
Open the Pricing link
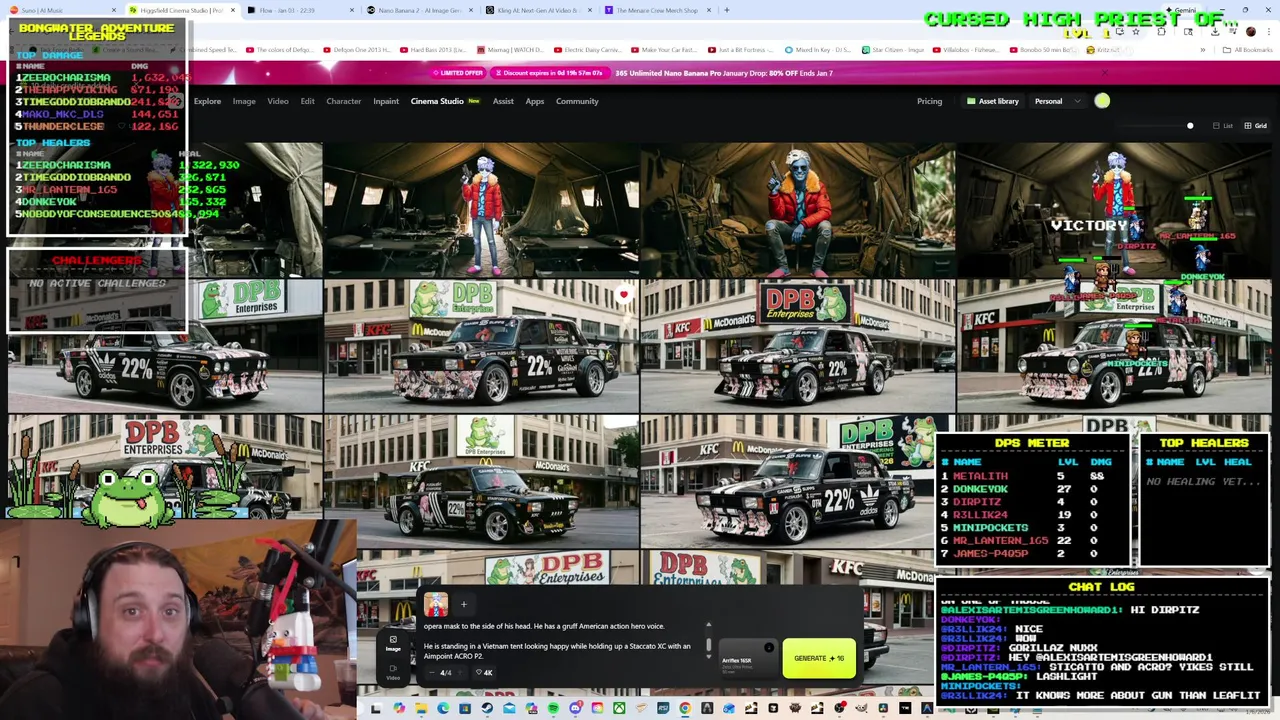[x=929, y=101]
